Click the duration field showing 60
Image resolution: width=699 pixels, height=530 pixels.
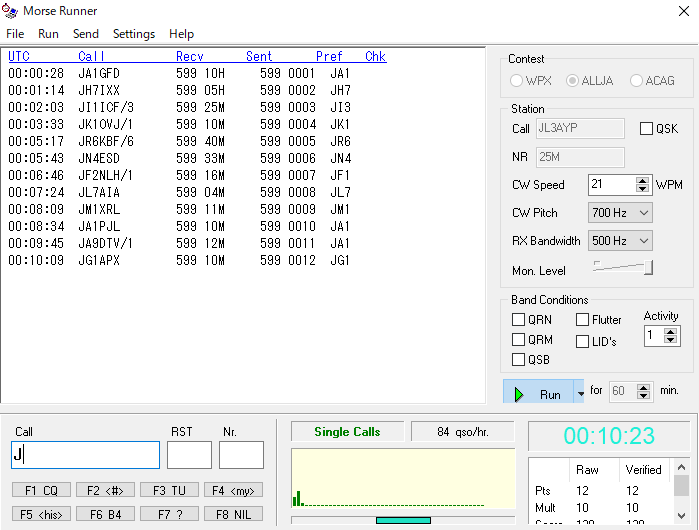[x=623, y=391]
